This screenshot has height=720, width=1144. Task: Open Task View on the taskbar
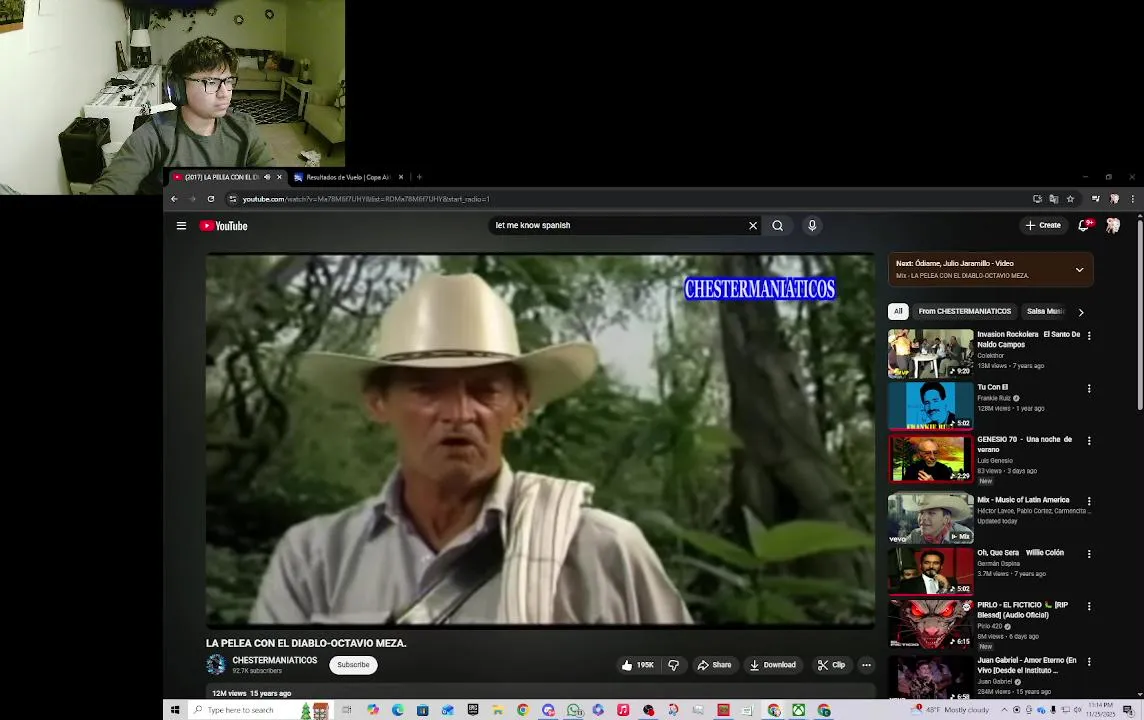tap(347, 710)
